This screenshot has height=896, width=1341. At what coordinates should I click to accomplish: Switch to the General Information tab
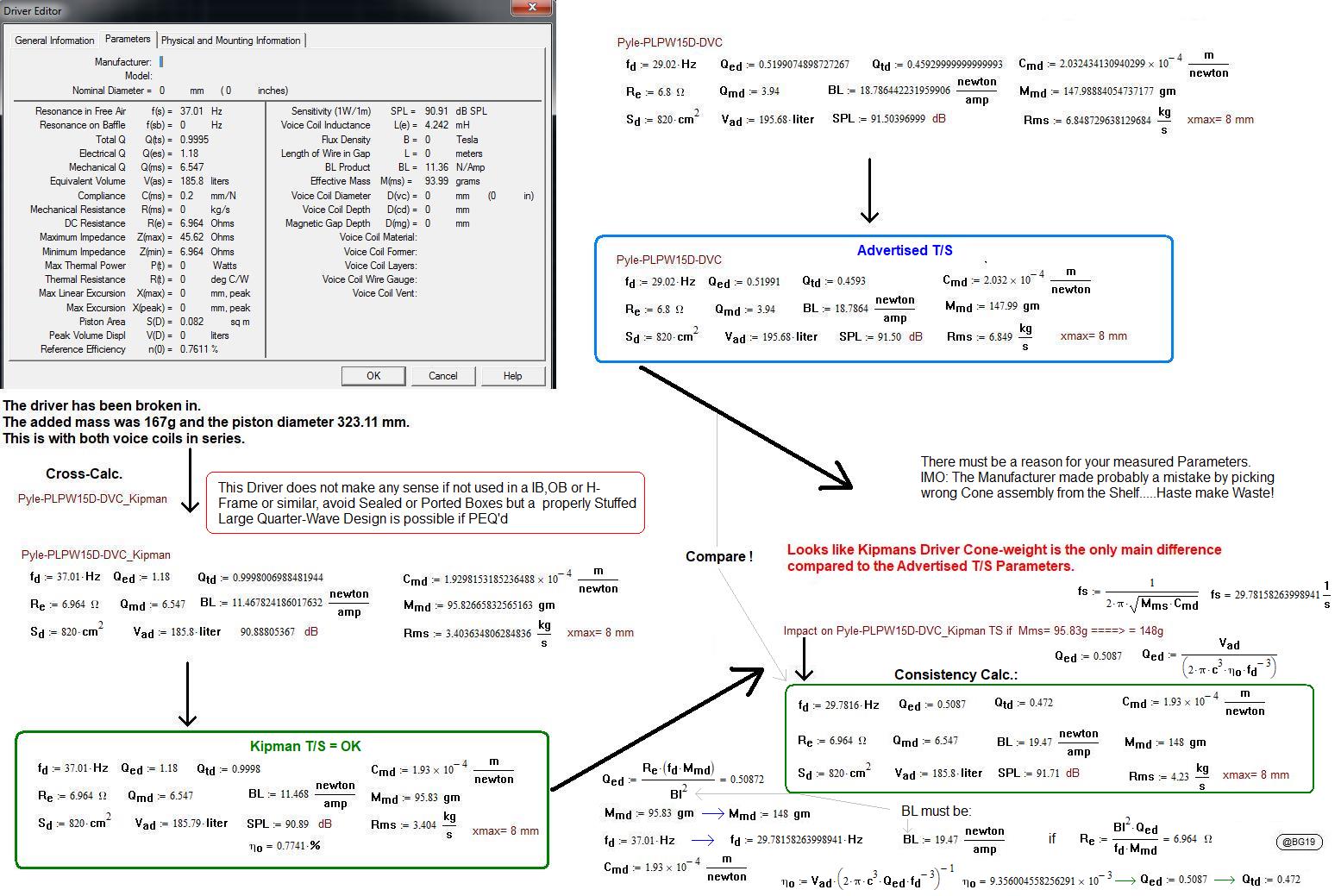click(x=54, y=41)
